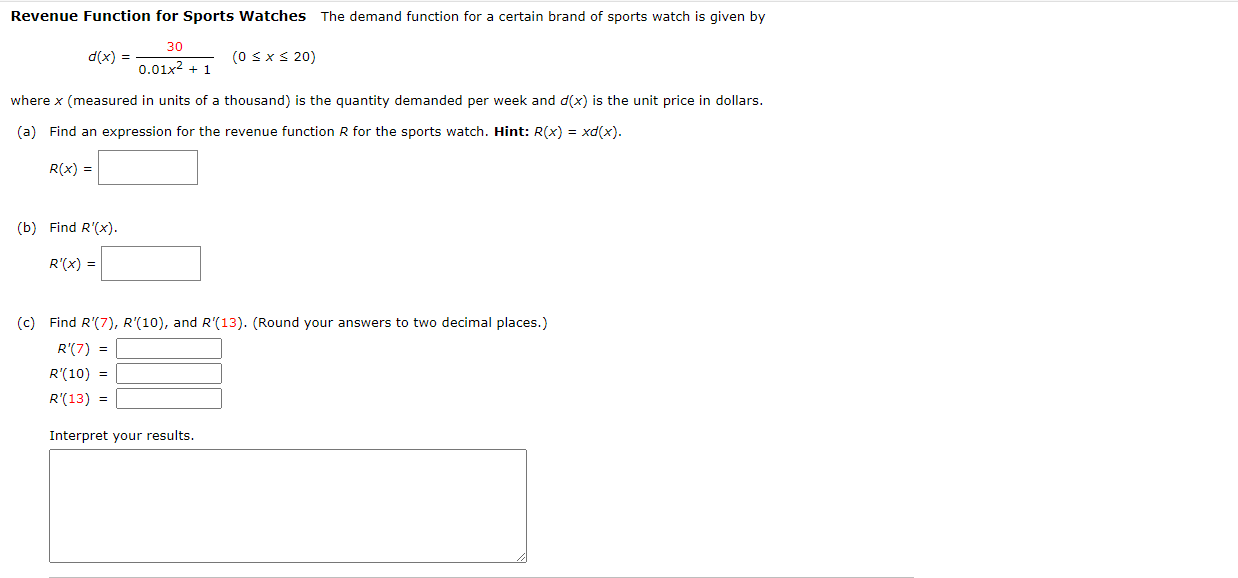Click the resize handle of the interpretation box
The image size is (1238, 578).
point(520,557)
